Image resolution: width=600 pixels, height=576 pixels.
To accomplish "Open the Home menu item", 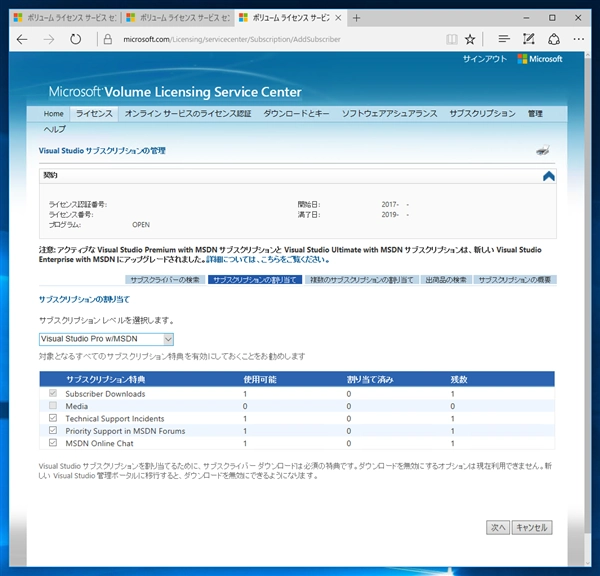I will 54,114.
